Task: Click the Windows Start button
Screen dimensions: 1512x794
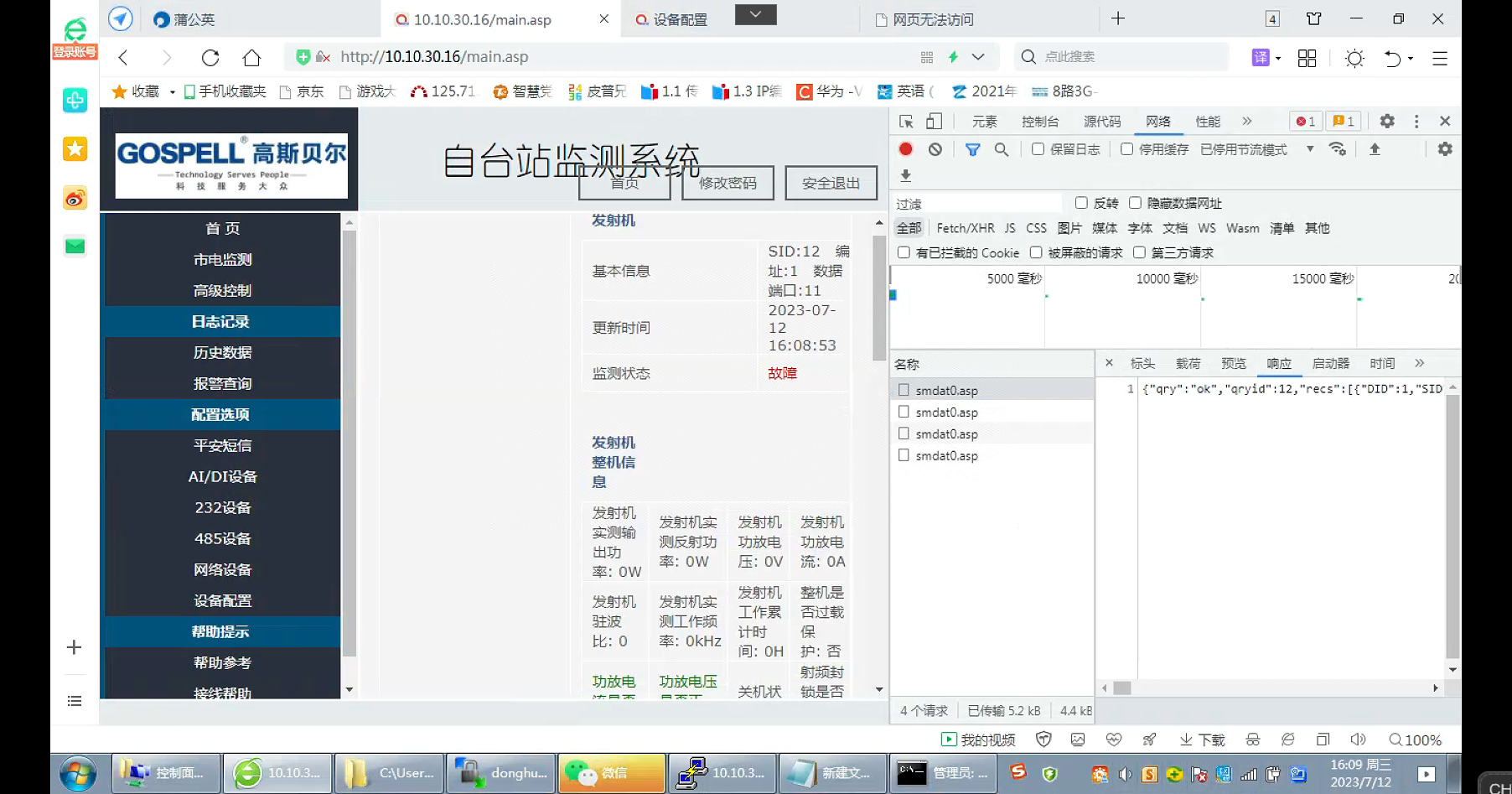Action: [x=78, y=772]
